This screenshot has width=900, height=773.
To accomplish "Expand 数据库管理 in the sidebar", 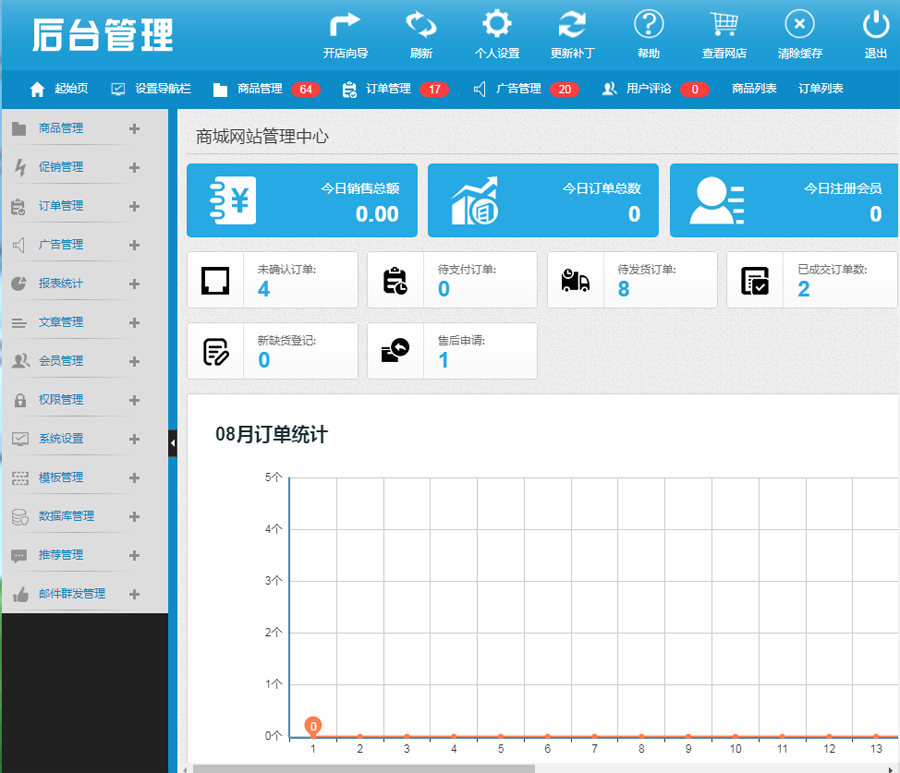I will pos(134,517).
